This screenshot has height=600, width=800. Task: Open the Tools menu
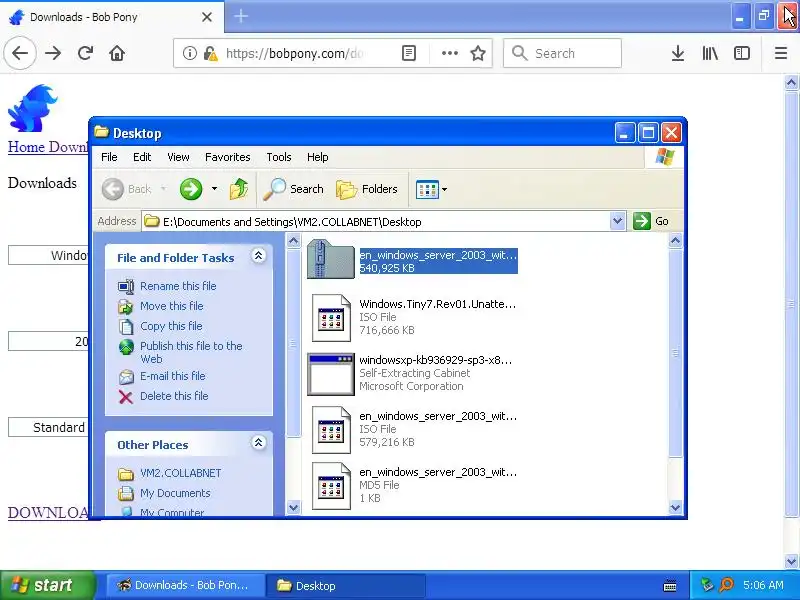tap(279, 157)
